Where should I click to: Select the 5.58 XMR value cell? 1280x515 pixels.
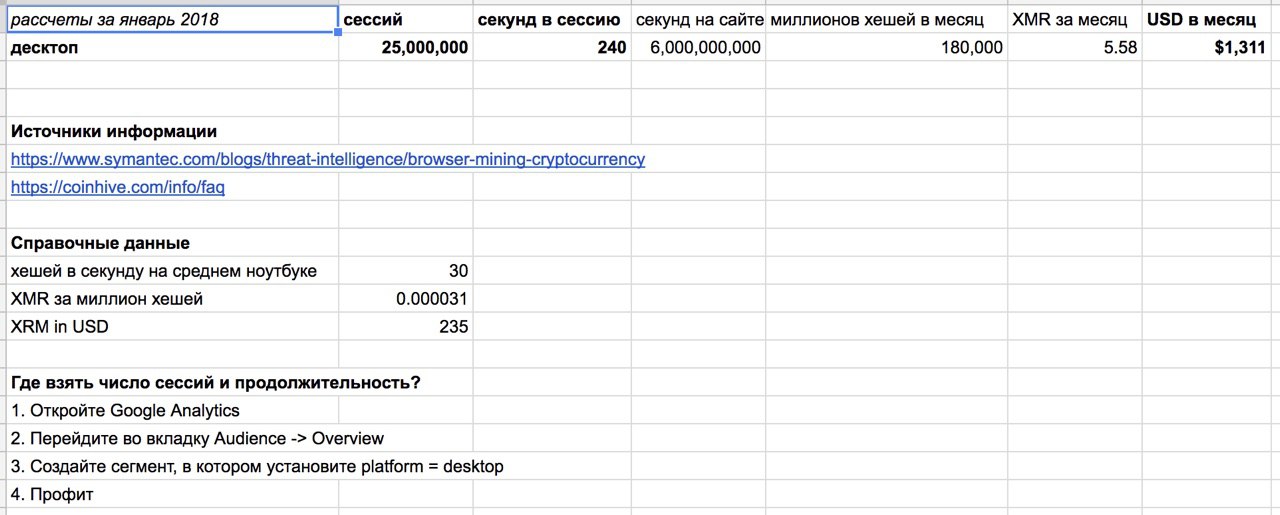click(x=1075, y=47)
